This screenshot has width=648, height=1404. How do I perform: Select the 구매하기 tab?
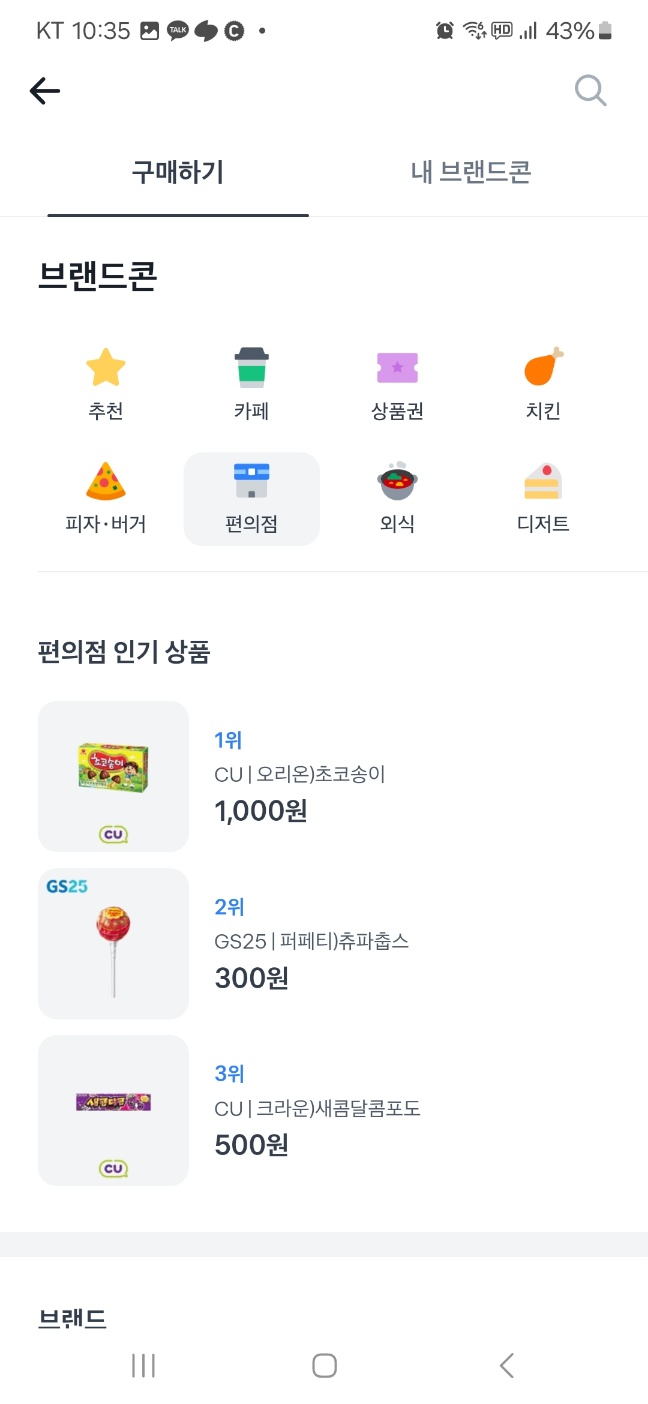177,171
